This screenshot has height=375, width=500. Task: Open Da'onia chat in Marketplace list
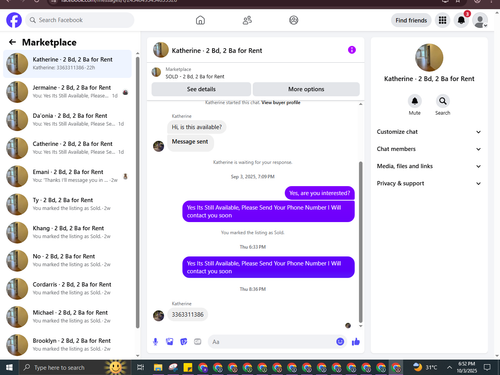pyautogui.click(x=67, y=120)
